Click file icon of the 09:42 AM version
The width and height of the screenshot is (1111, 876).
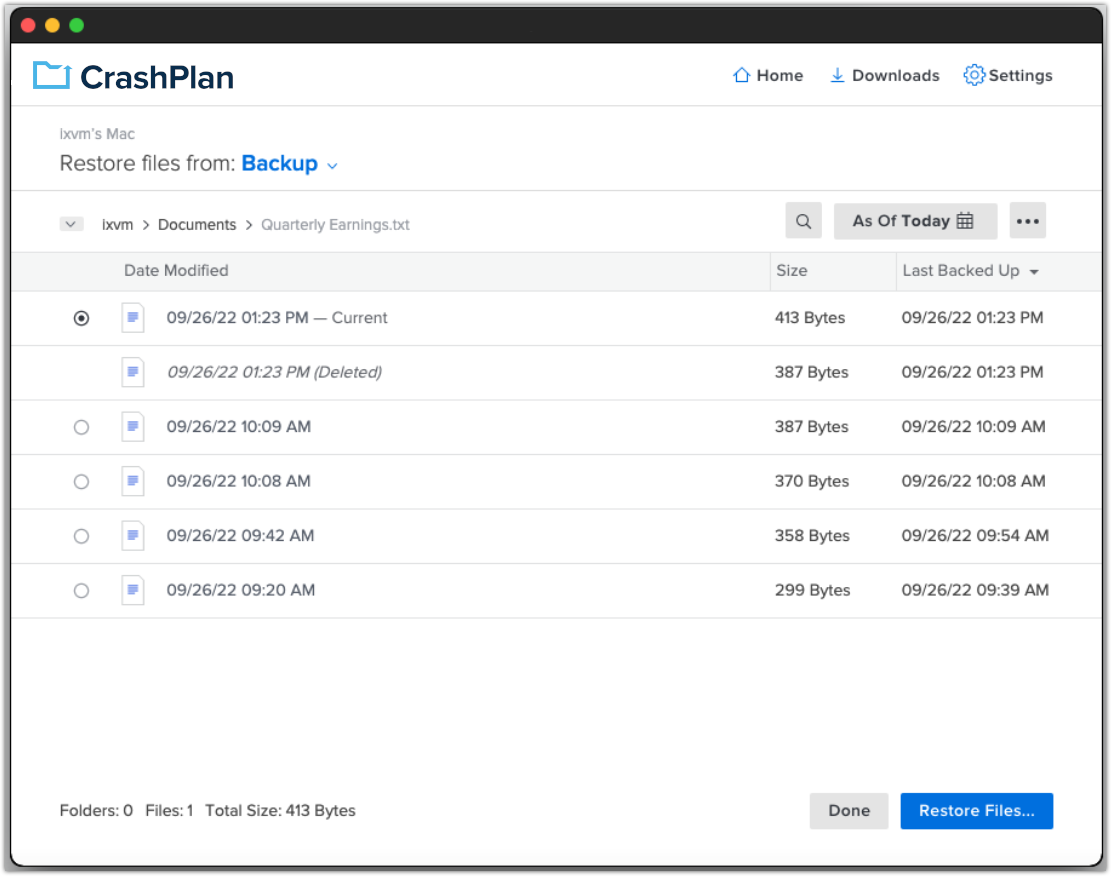132,536
